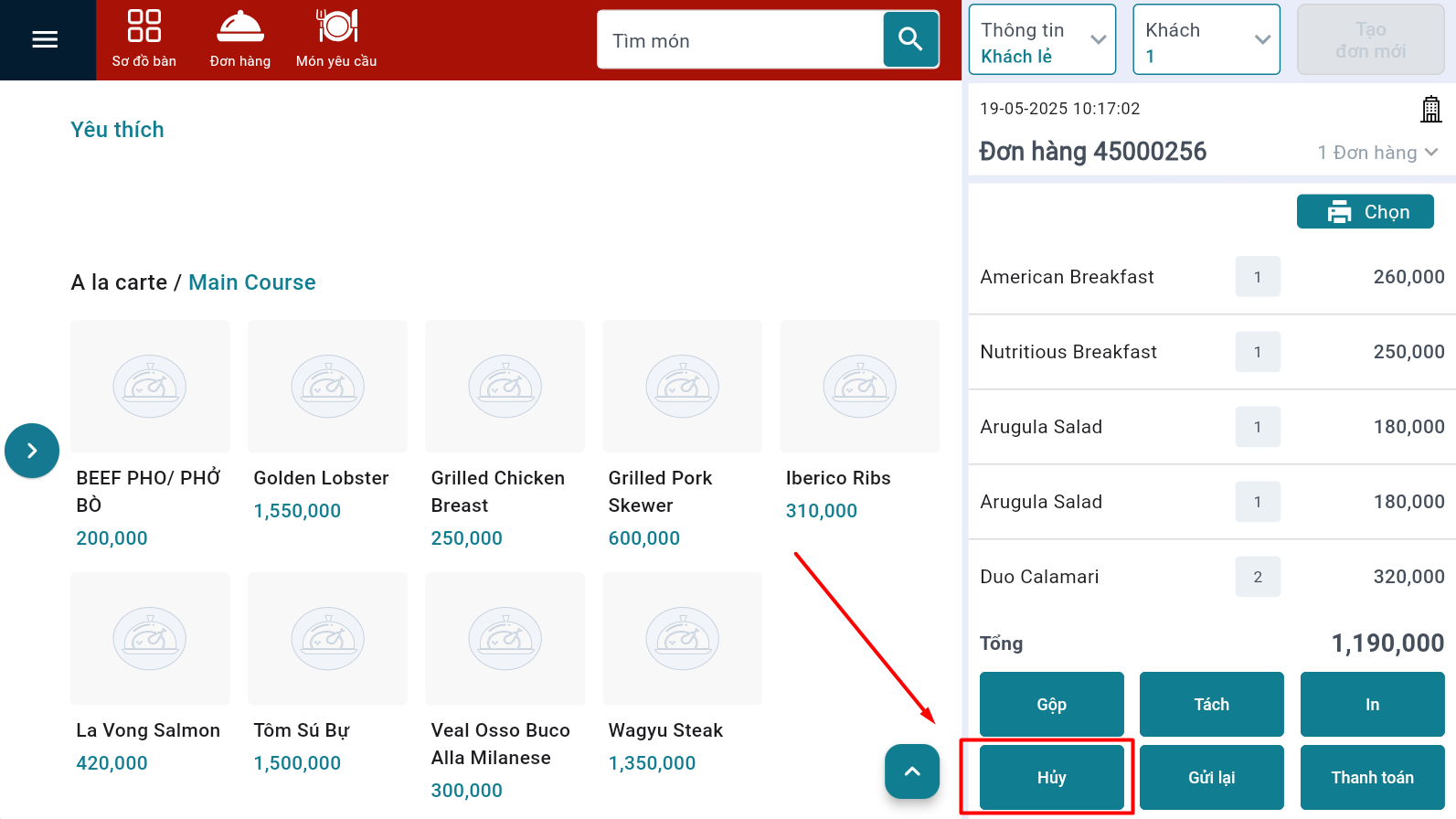Open the hamburger menu
1456x819 pixels.
click(x=45, y=39)
